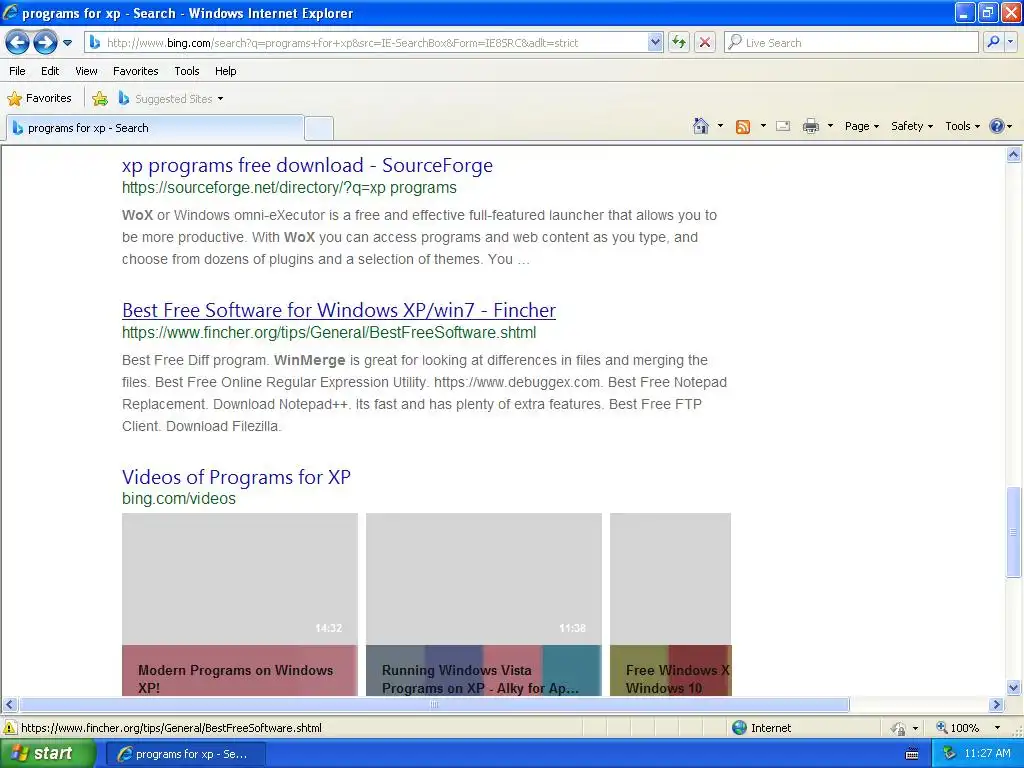Click the 'programs for xp - Se...' taskbar button

click(x=185, y=754)
